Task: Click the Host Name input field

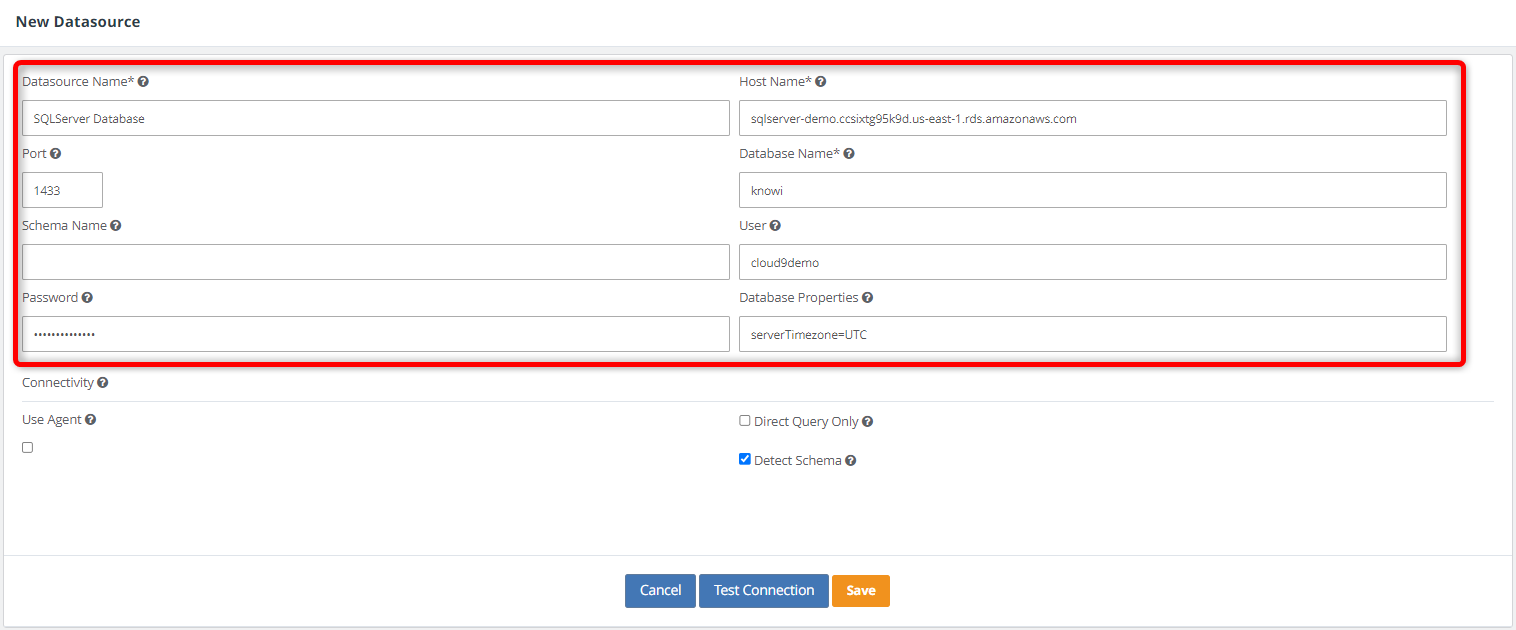Action: click(1092, 118)
